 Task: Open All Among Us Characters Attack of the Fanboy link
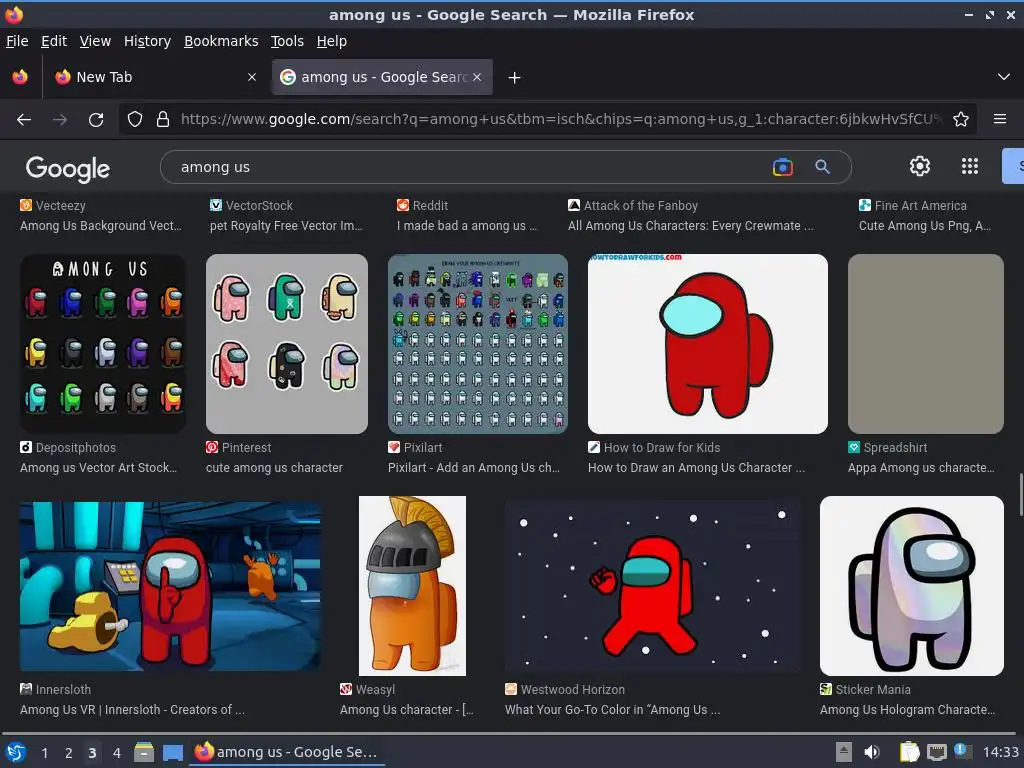(690, 226)
